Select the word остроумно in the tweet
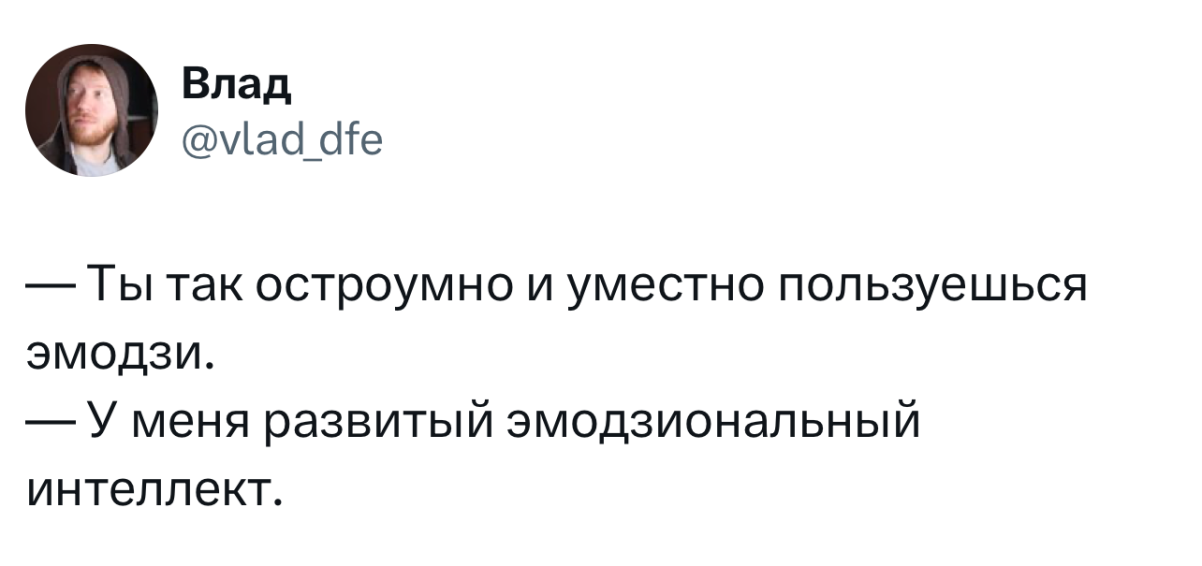Image resolution: width=1202 pixels, height=566 pixels. point(385,288)
